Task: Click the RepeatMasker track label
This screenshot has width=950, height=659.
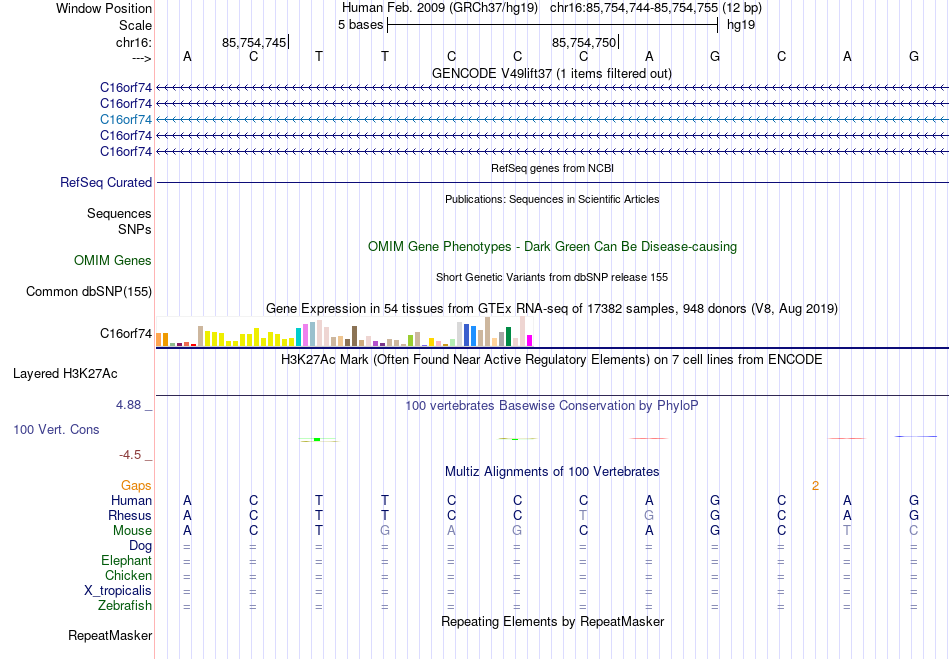Action: [x=110, y=635]
